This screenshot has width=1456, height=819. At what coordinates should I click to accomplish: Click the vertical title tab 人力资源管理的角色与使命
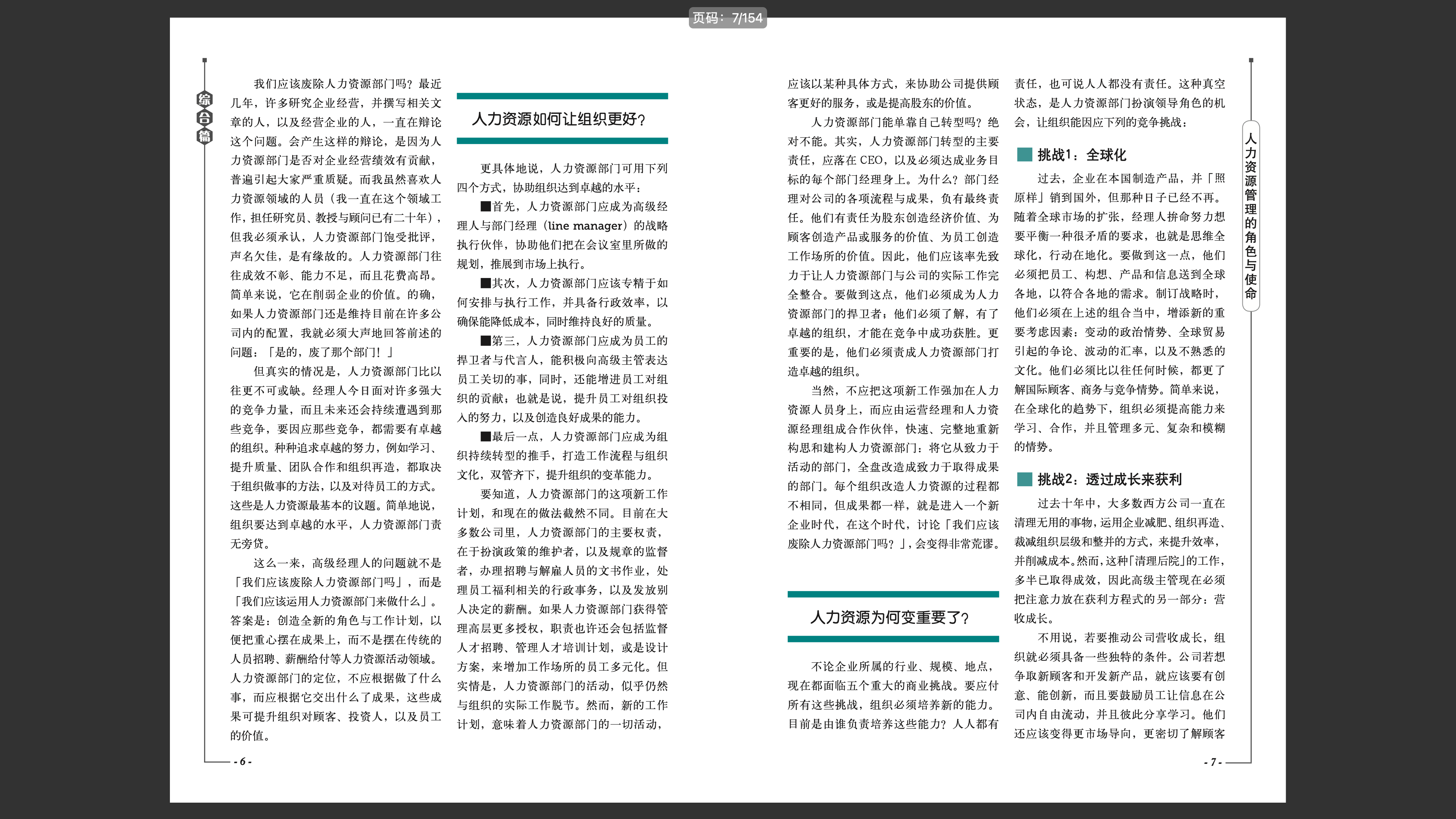1251,215
